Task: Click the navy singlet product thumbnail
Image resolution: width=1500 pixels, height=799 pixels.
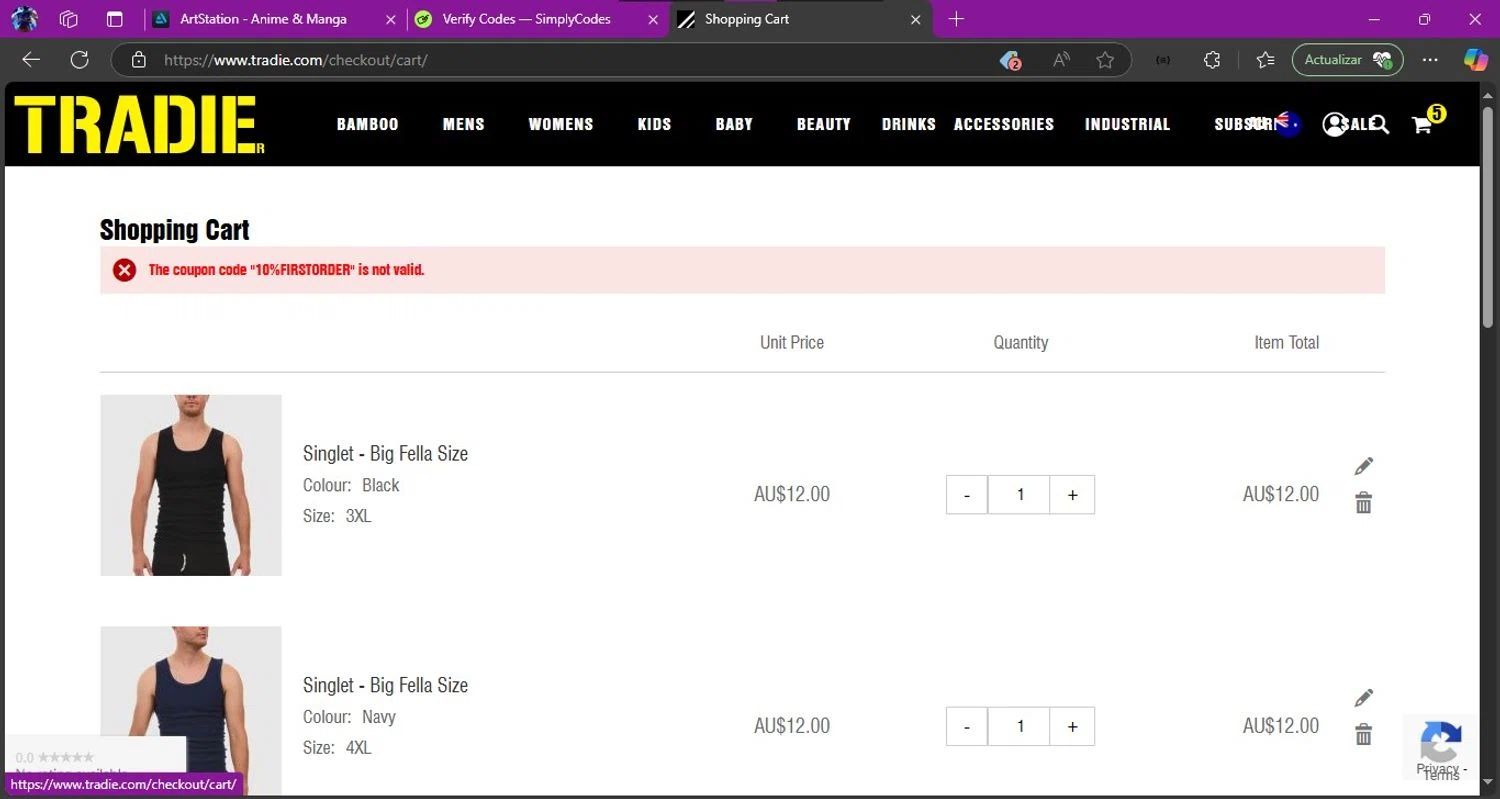Action: [x=191, y=710]
